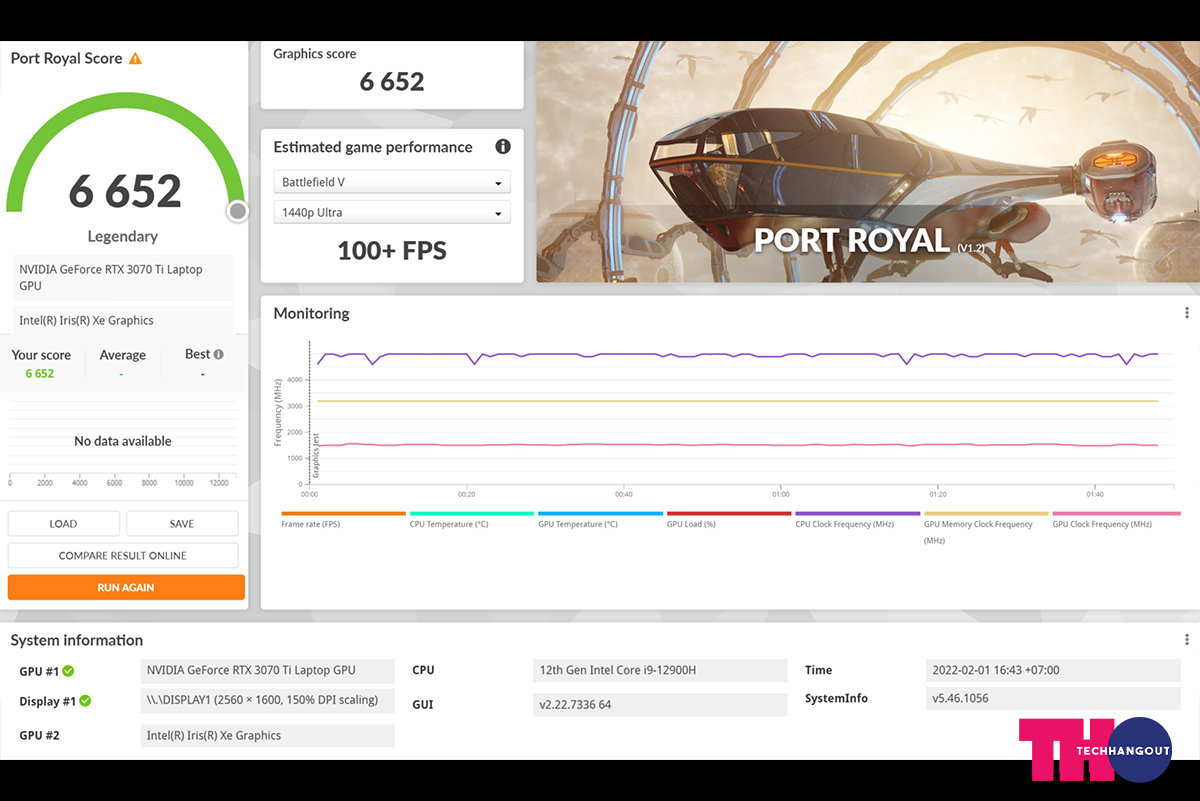Image resolution: width=1200 pixels, height=801 pixels.
Task: Click the pink GPU clock frequency line in the chart
Action: (x=738, y=445)
